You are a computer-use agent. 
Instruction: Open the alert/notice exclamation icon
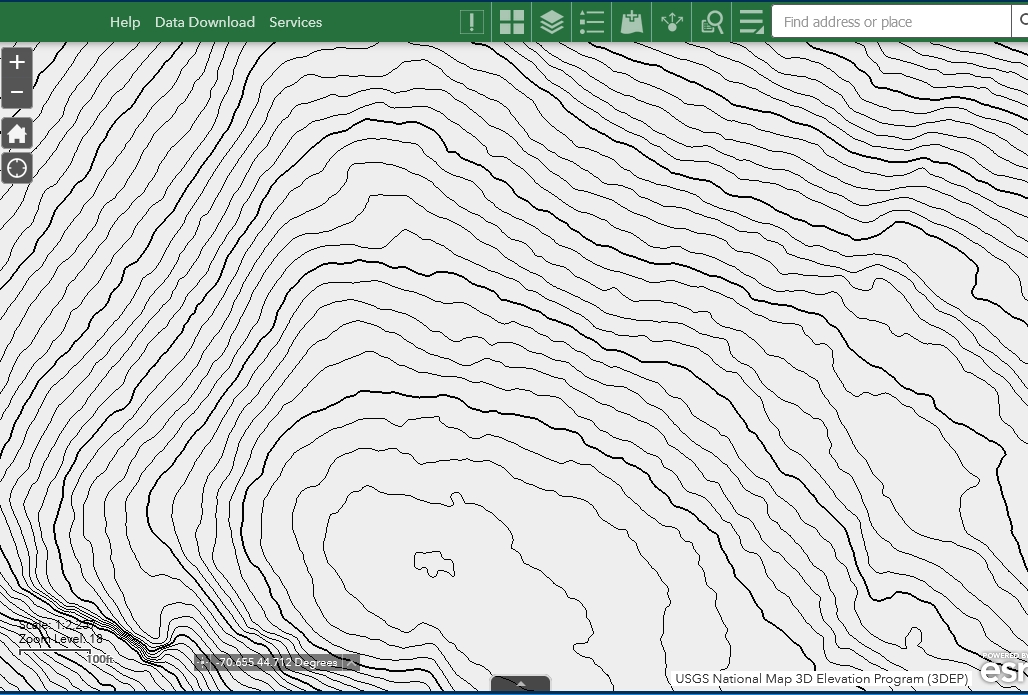pyautogui.click(x=471, y=22)
